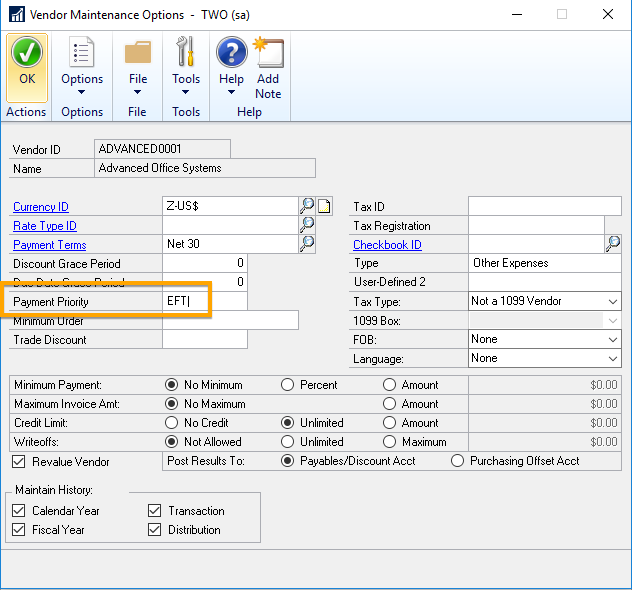
Task: Open the Payment Terms lookup magnifier
Action: click(x=307, y=244)
